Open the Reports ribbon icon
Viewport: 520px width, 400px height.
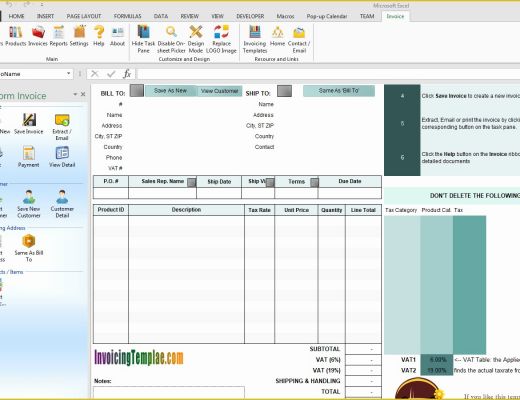coord(58,36)
